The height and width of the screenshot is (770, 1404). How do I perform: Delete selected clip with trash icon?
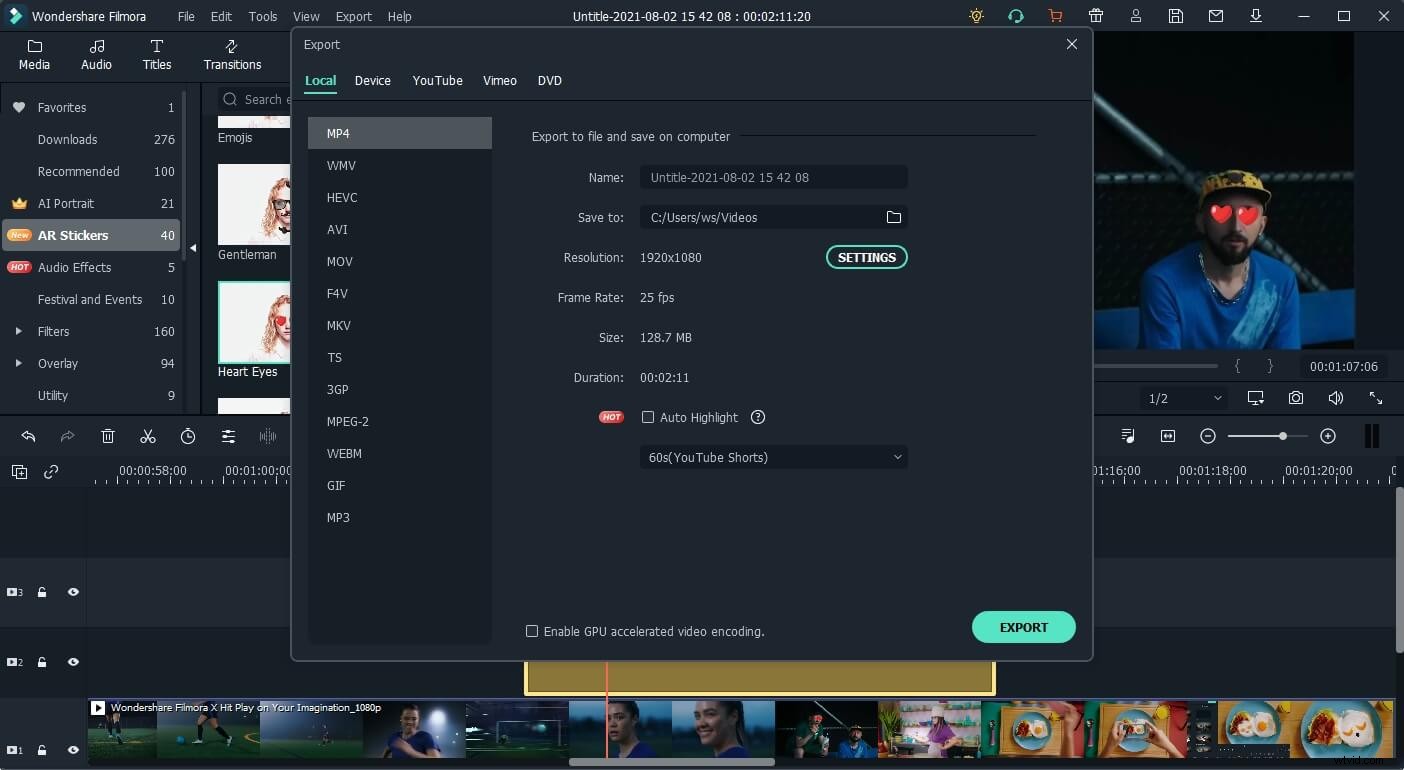click(108, 436)
